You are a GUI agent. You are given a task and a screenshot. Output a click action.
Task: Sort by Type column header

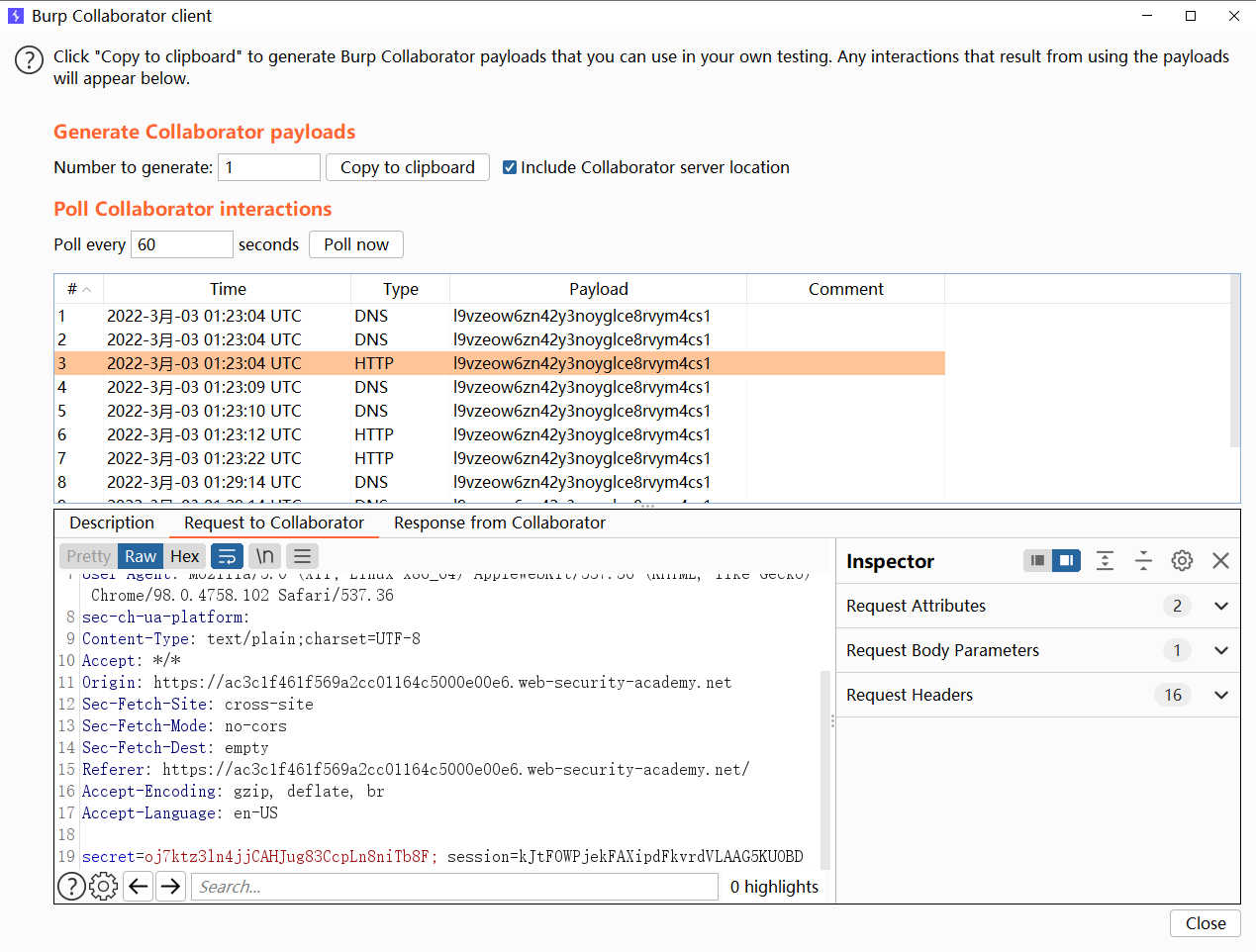pos(401,289)
